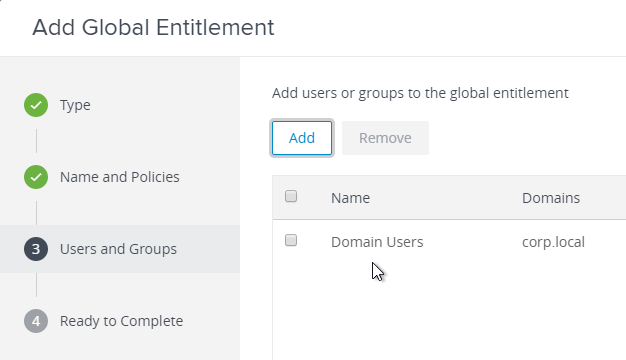Image resolution: width=626 pixels, height=360 pixels.
Task: Click the green checkmark beside Name and Policies
Action: click(x=36, y=177)
